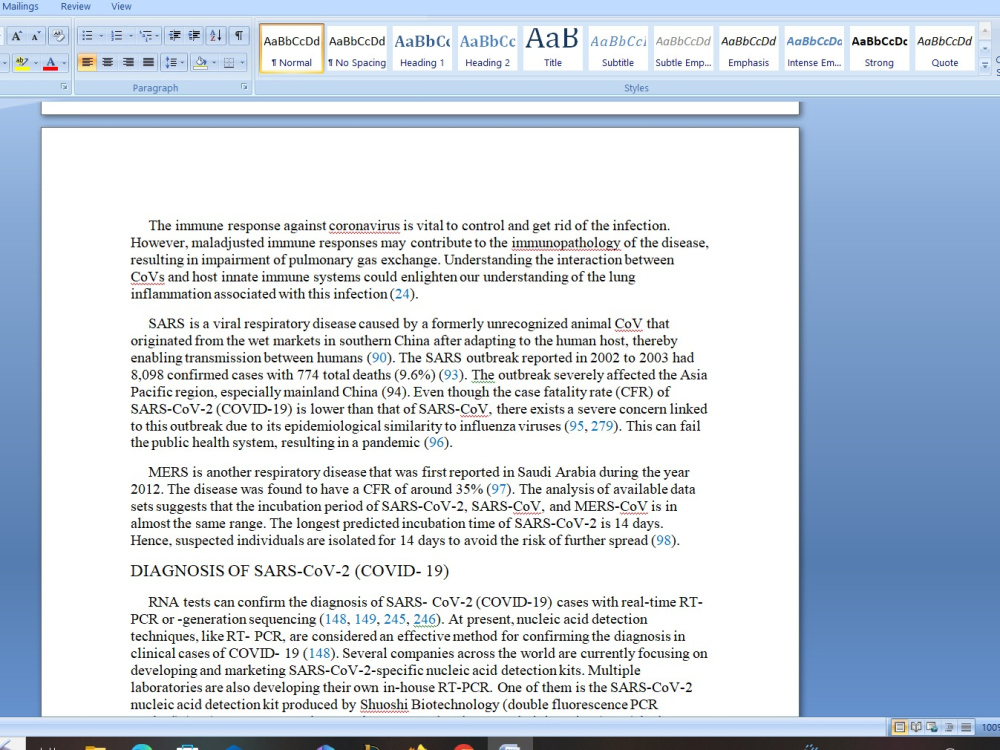This screenshot has height=750, width=1000.
Task: Open the Line Spacing dropdown arrow
Action: tap(183, 62)
